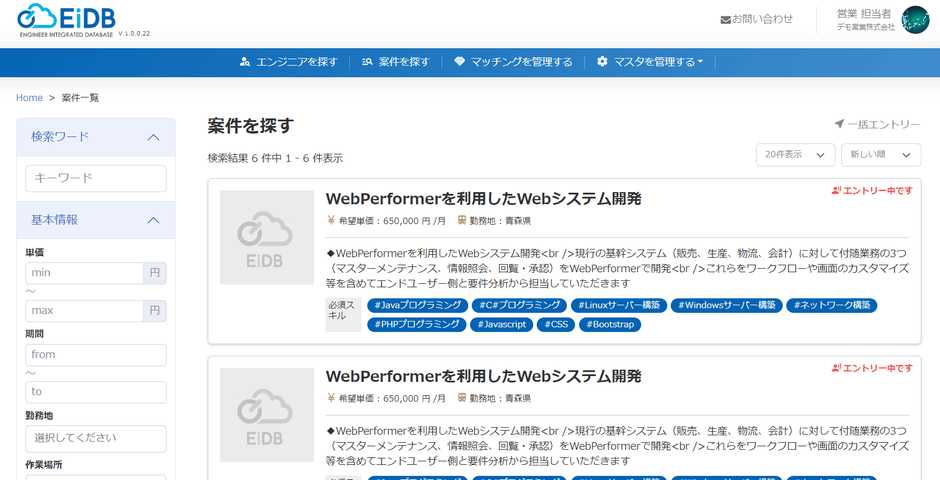The width and height of the screenshot is (940, 480).
Task: Click the engineer search person icon
Action: 245,62
